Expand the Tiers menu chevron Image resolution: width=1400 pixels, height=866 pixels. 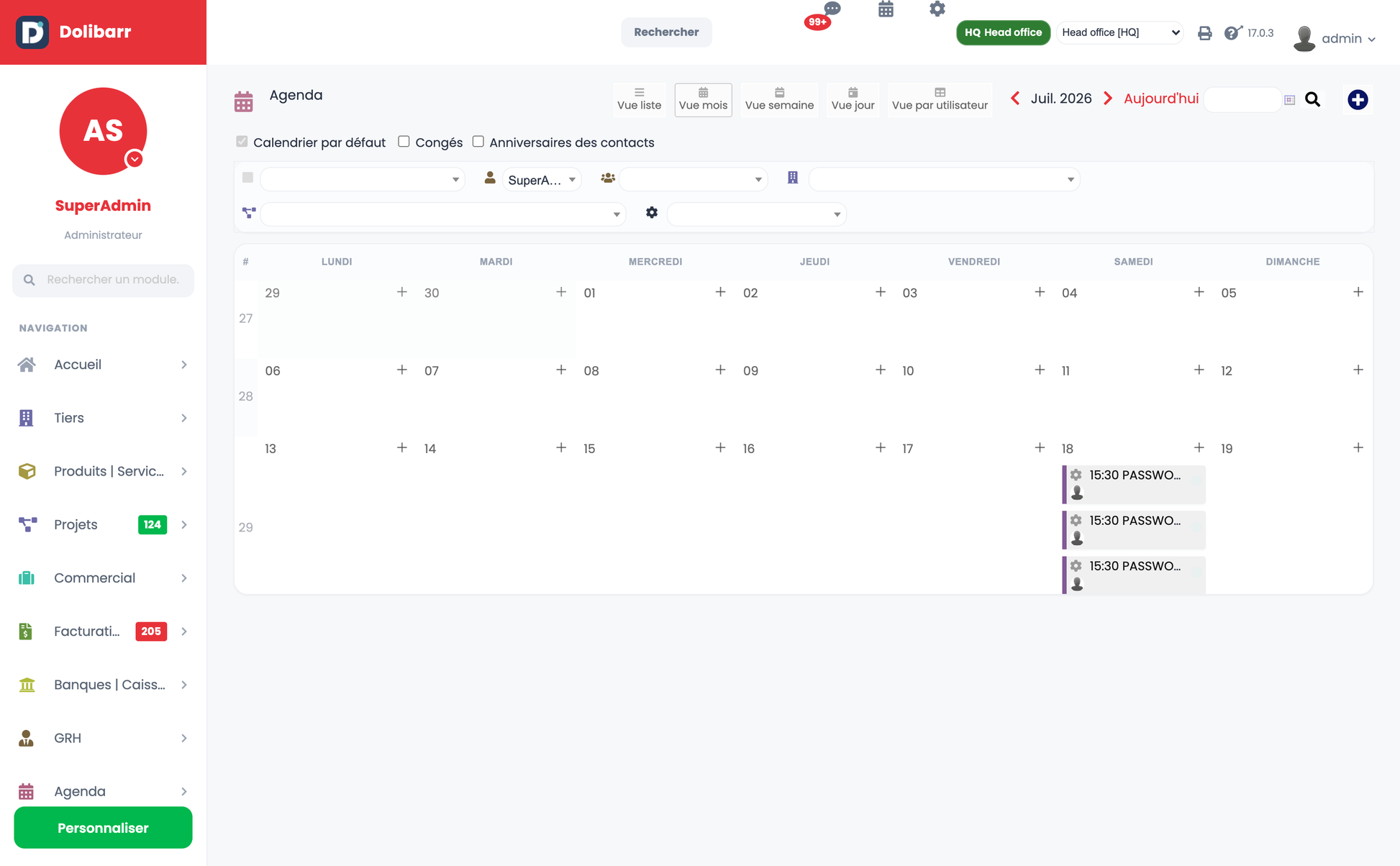pyautogui.click(x=184, y=418)
